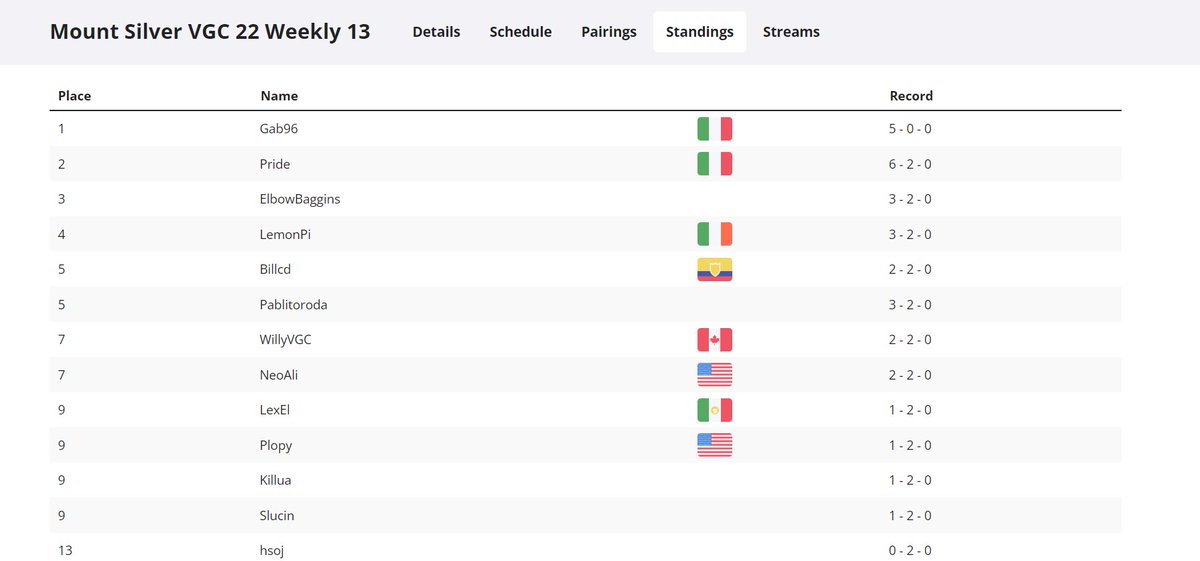Select player name LemonPi
The height and width of the screenshot is (561, 1200).
[287, 234]
